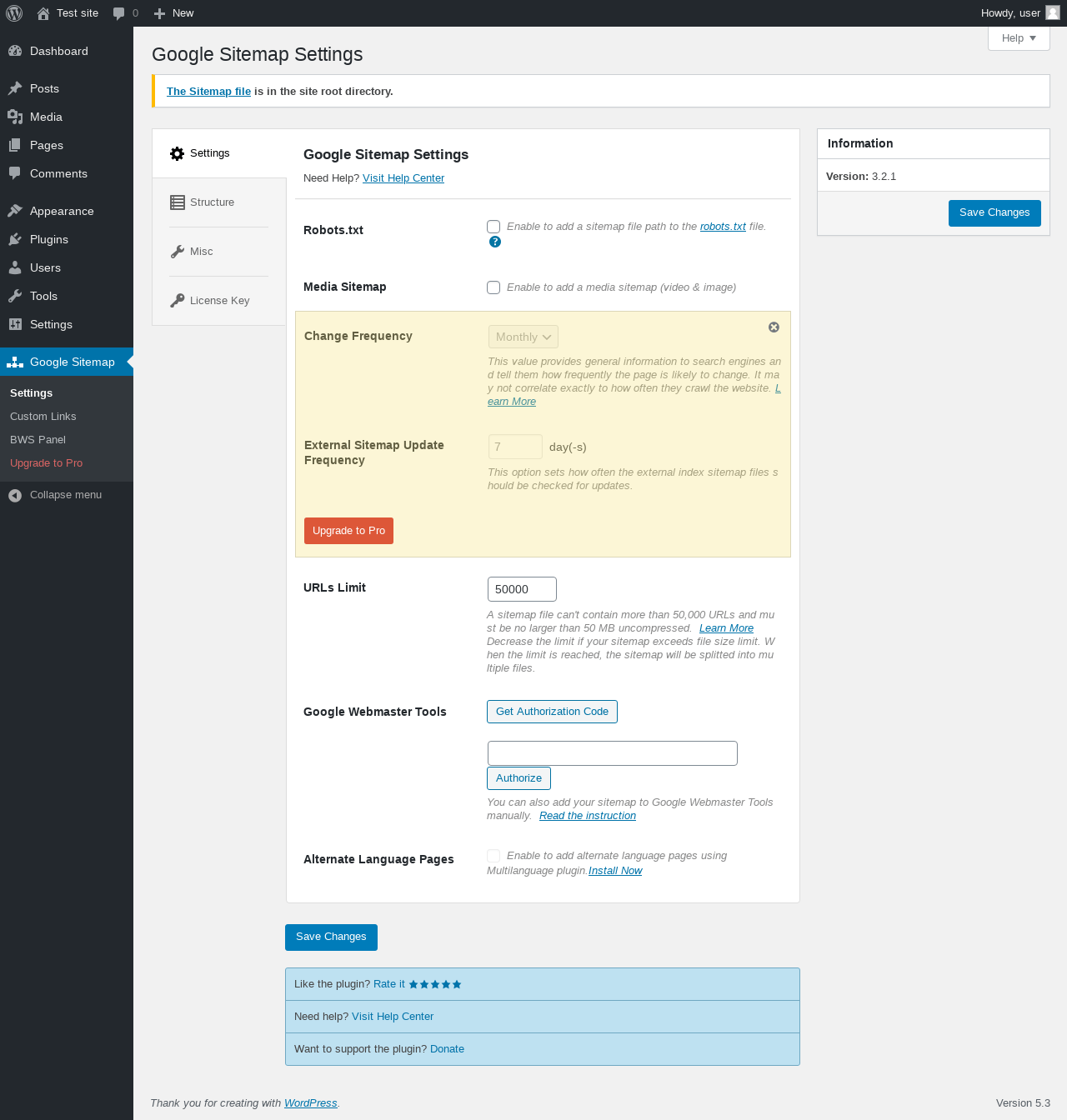Open the Change Frequency Monthly dropdown

[x=523, y=337]
